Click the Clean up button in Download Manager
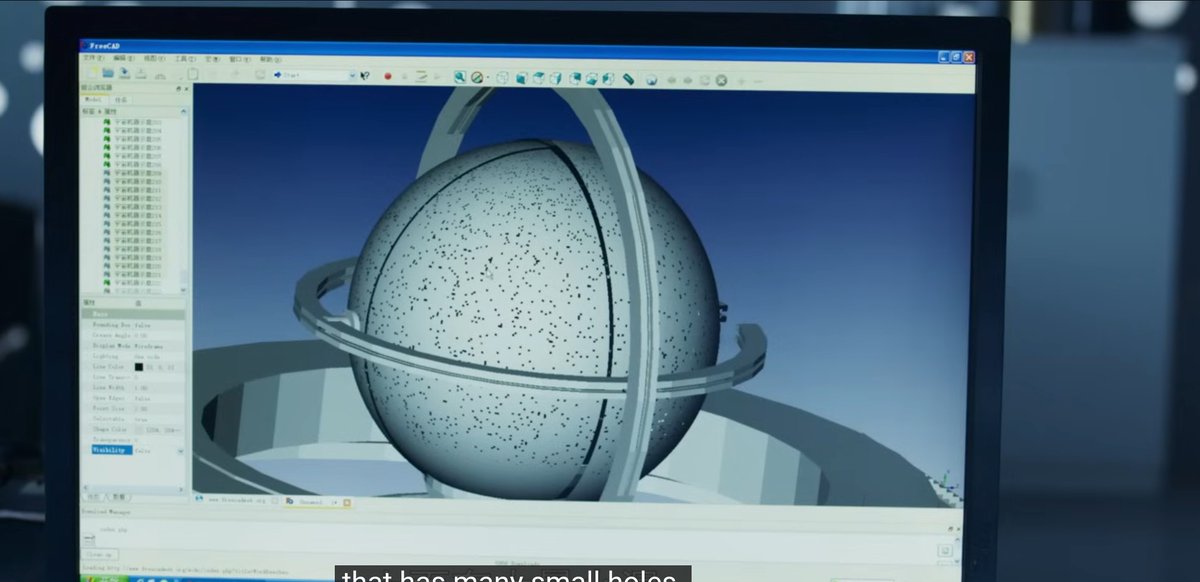Image resolution: width=1200 pixels, height=582 pixels. pyautogui.click(x=100, y=553)
